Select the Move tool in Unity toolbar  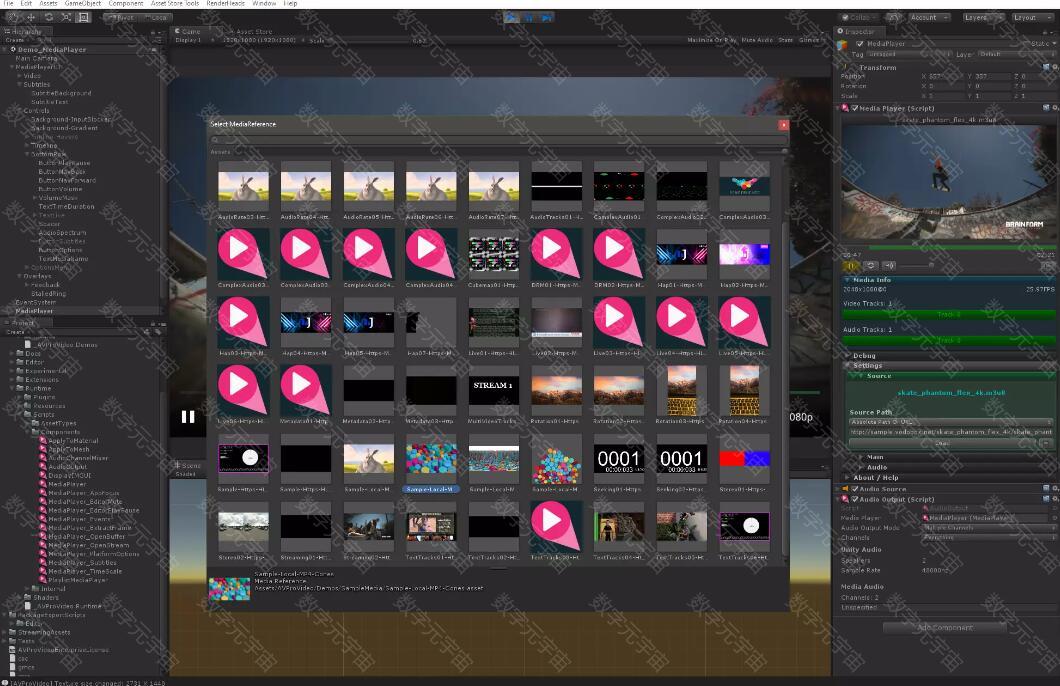point(31,17)
